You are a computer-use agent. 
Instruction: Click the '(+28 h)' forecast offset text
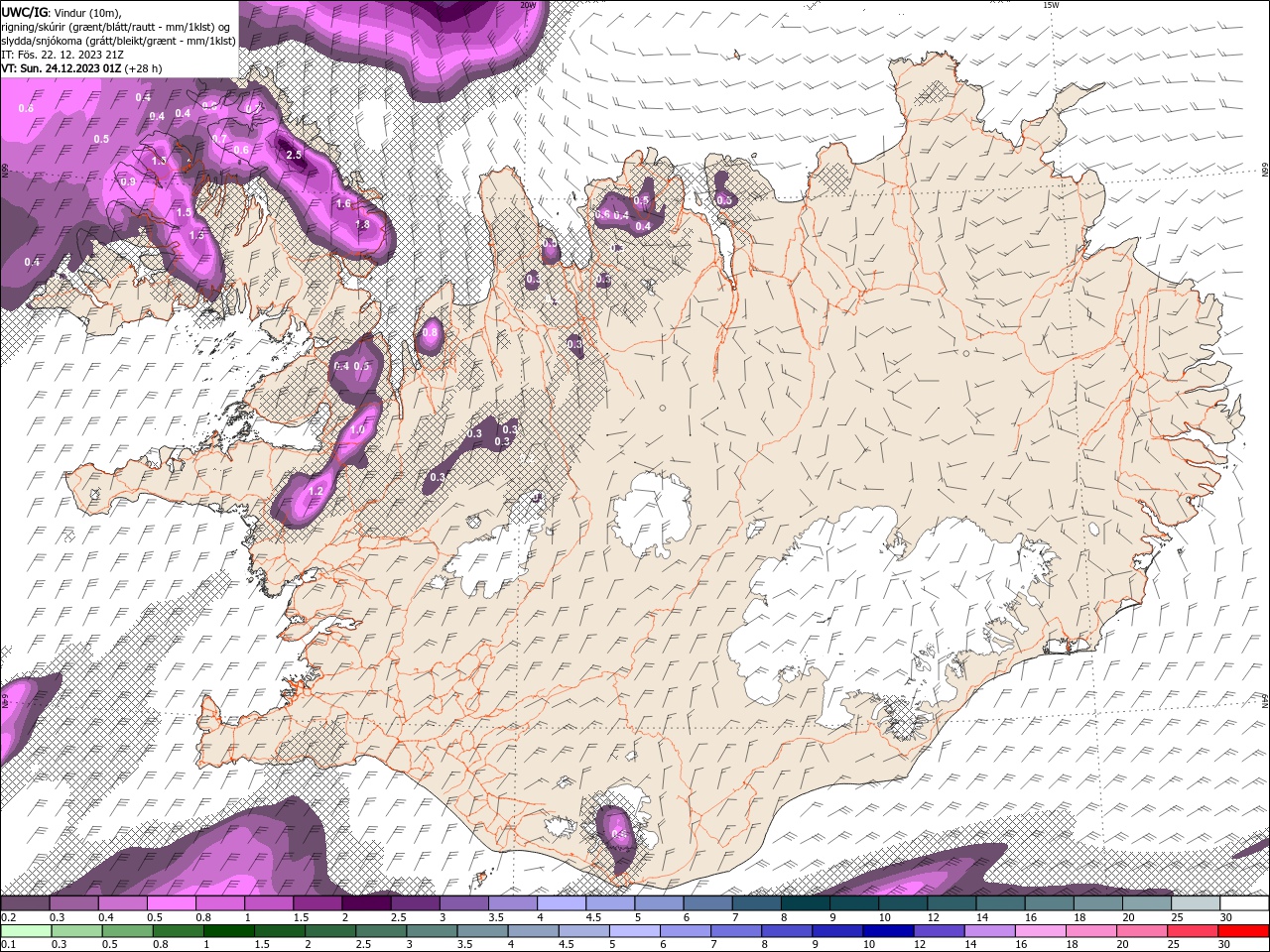pyautogui.click(x=144, y=68)
